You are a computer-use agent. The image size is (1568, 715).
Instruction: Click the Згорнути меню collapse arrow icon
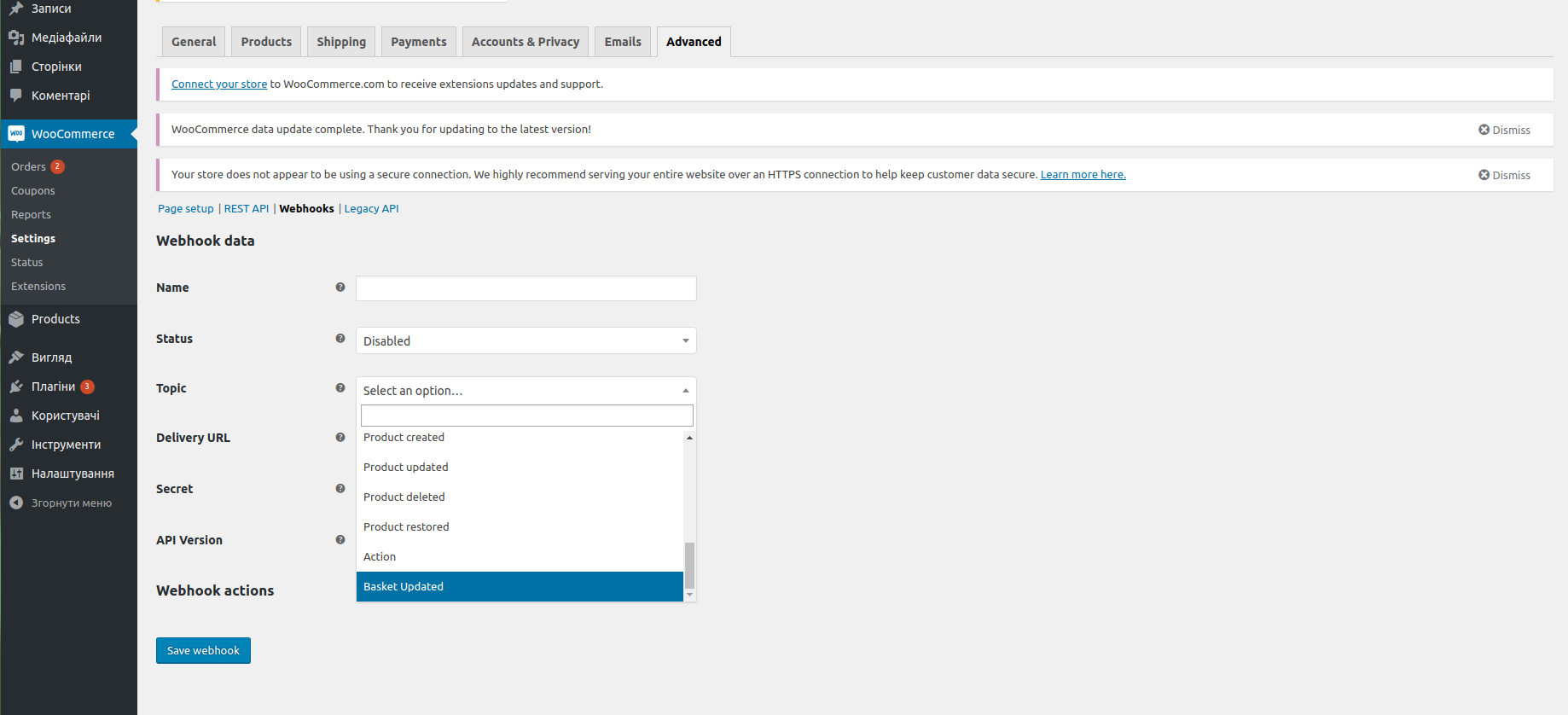pos(16,503)
